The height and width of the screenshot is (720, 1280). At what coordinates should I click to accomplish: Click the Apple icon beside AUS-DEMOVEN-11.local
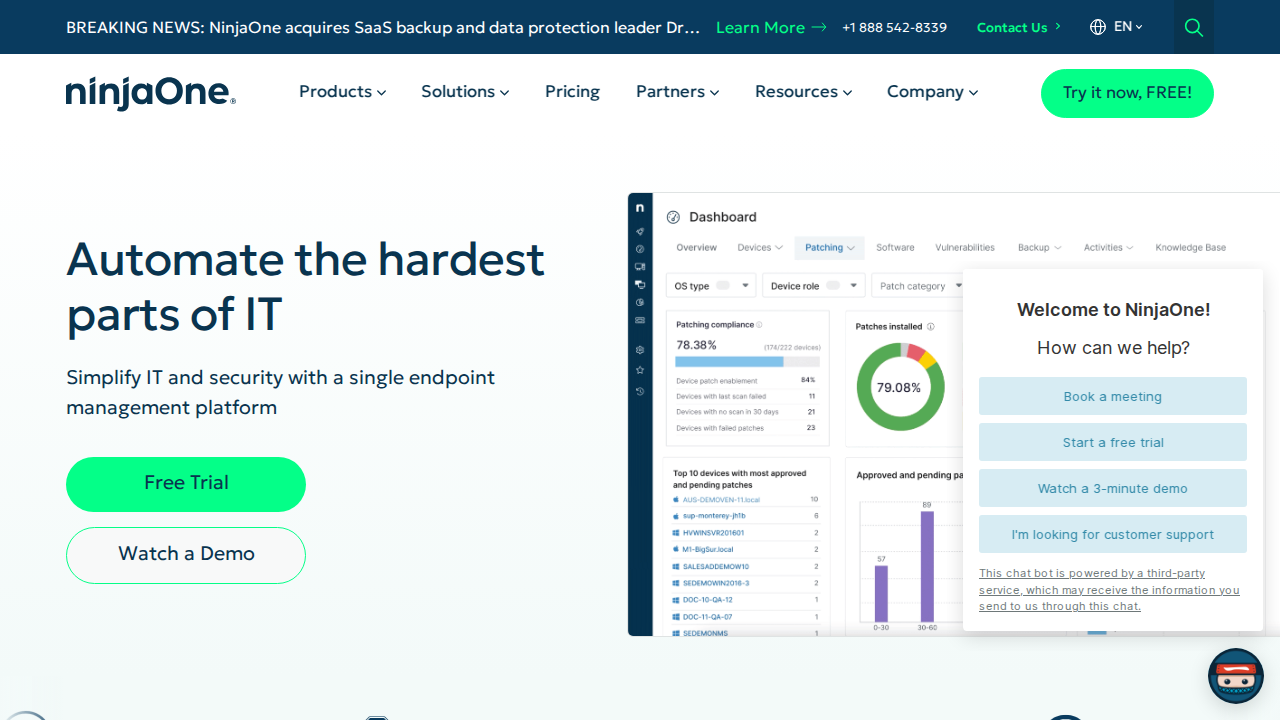pos(676,499)
